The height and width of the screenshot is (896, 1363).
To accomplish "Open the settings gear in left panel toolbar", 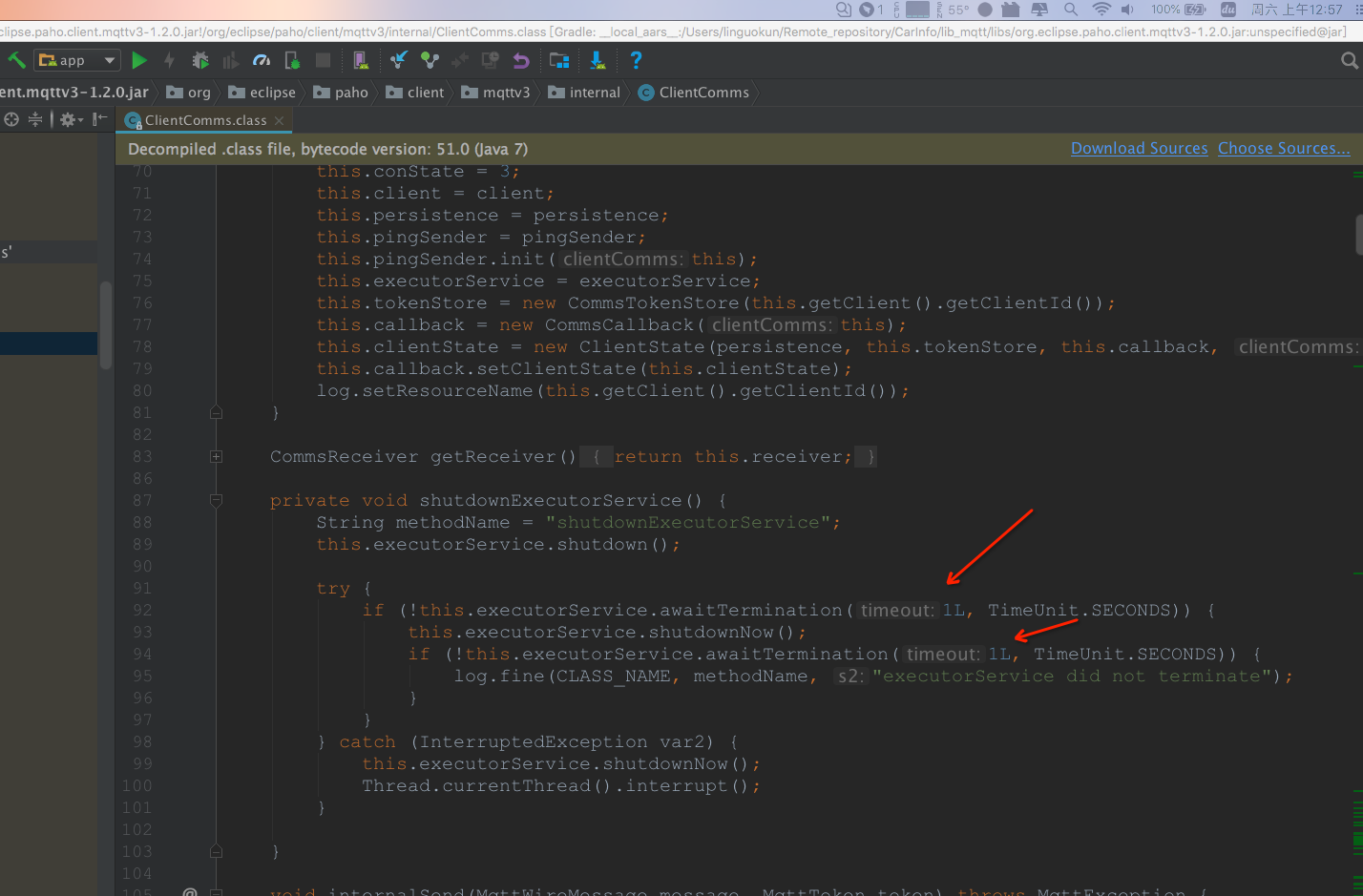I will click(x=68, y=118).
